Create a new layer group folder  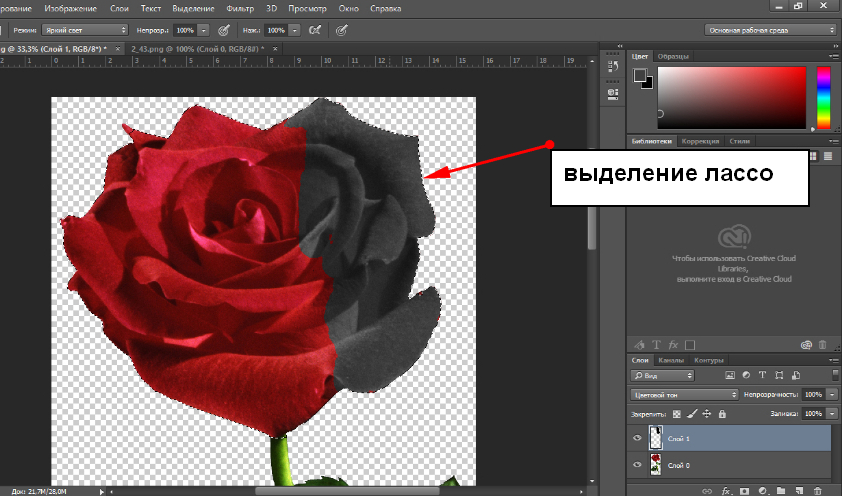[780, 491]
